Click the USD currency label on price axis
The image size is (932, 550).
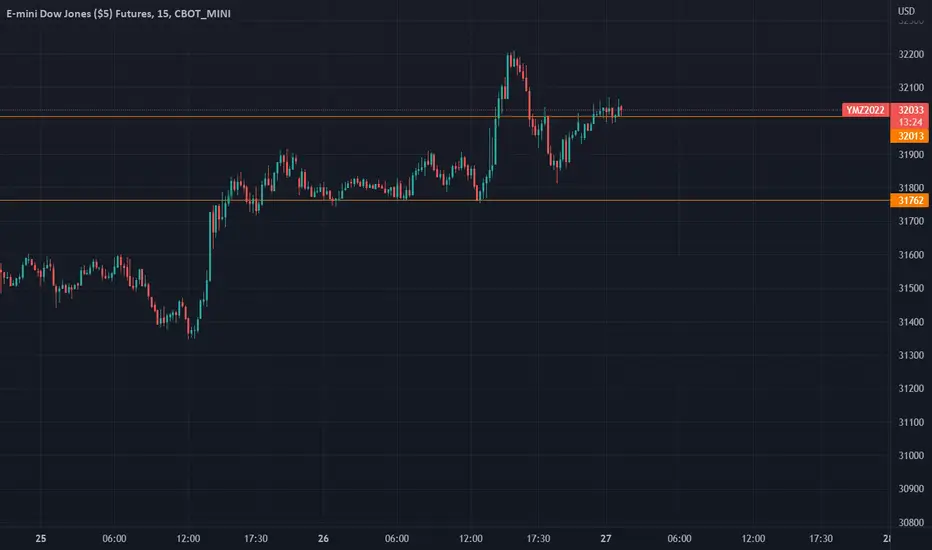[906, 11]
